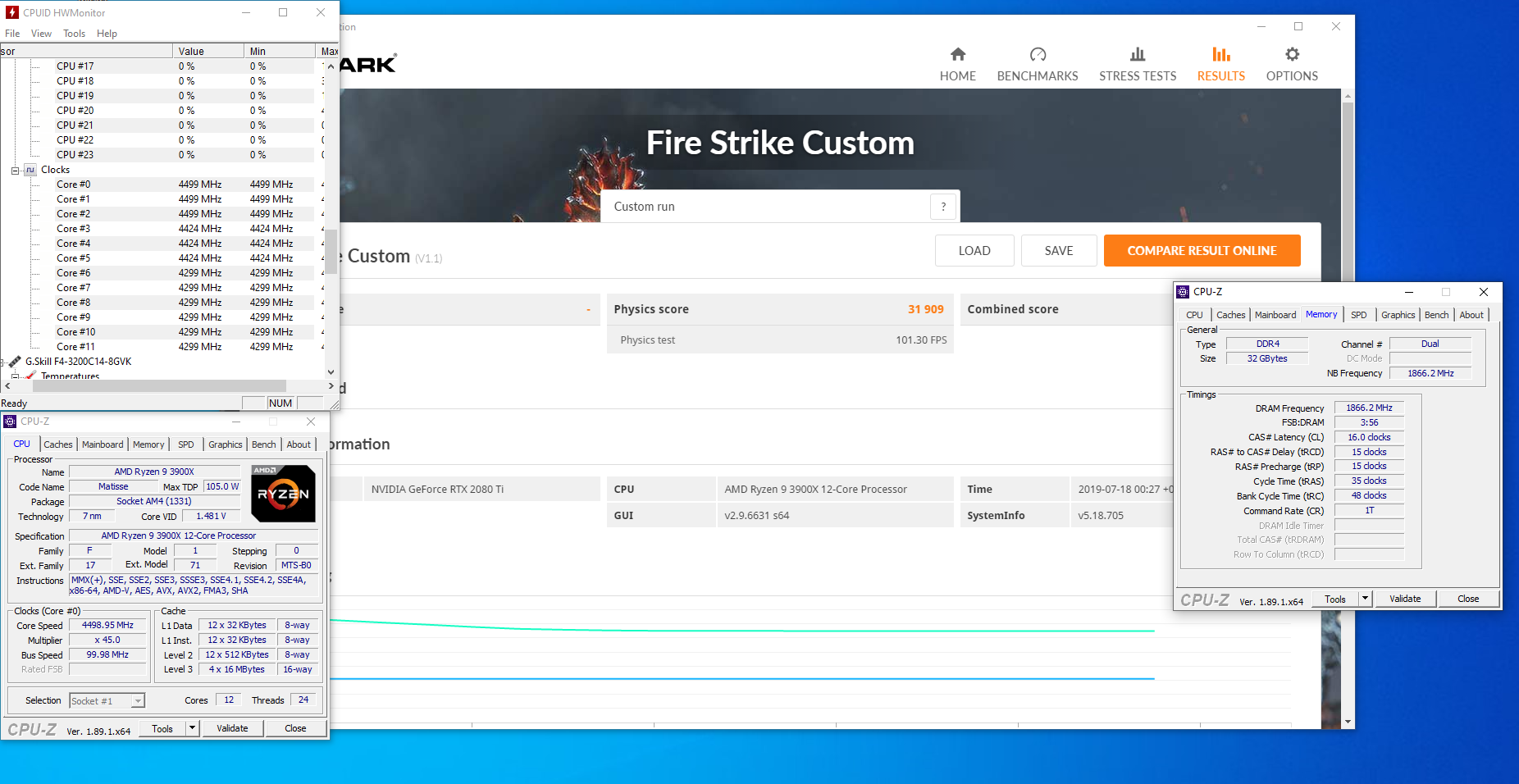Open Tools dropdown arrow in left CPU-Z
Screen dimensions: 1519x784
[192, 728]
